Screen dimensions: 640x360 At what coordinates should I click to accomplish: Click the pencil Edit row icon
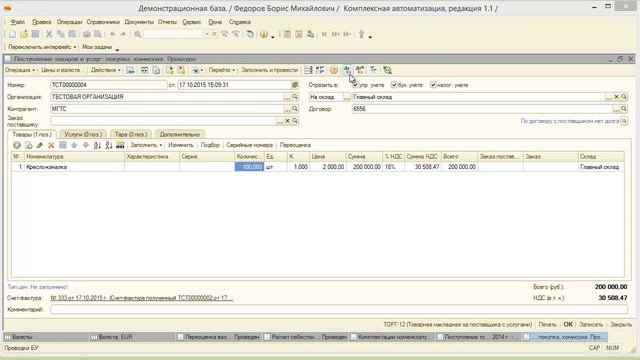click(x=40, y=145)
